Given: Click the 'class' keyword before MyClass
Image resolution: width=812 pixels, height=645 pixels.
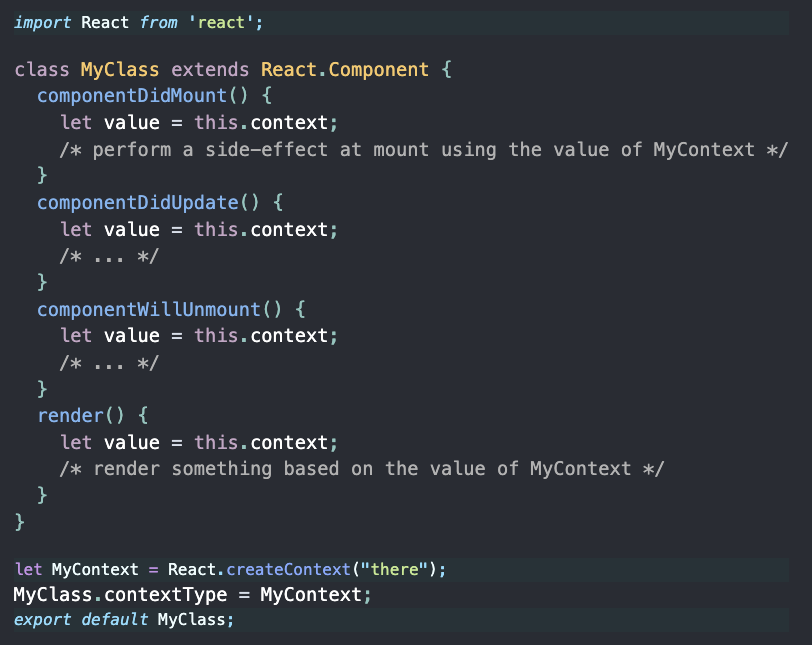Looking at the screenshot, I should point(41,69).
